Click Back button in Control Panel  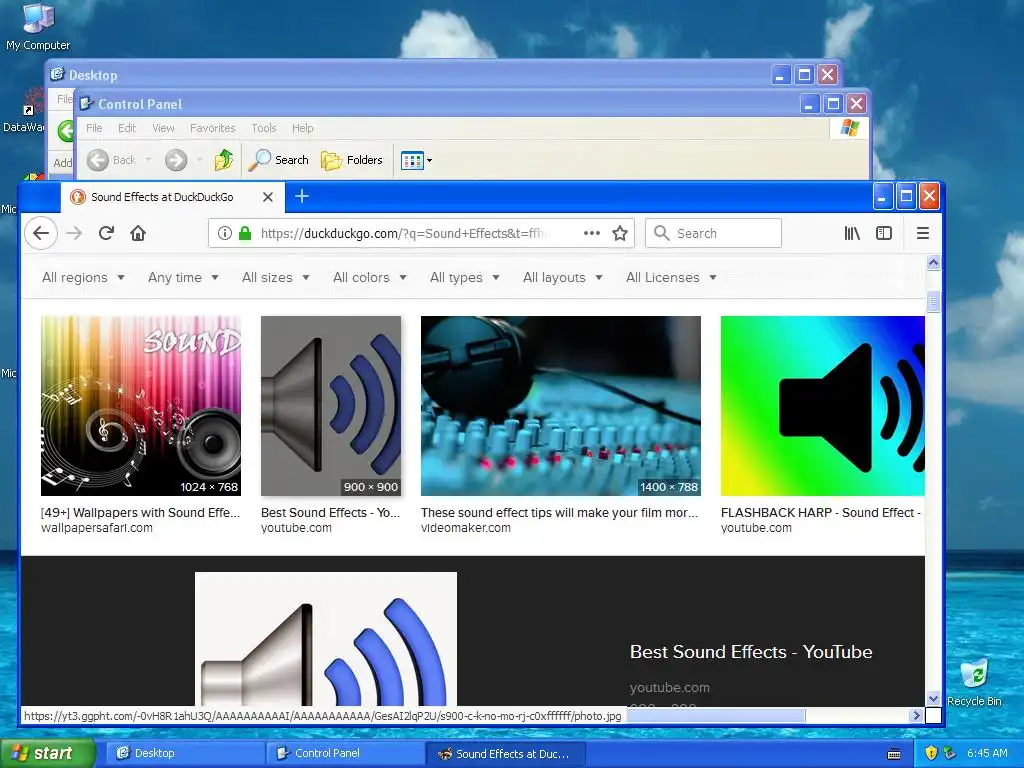click(x=112, y=160)
